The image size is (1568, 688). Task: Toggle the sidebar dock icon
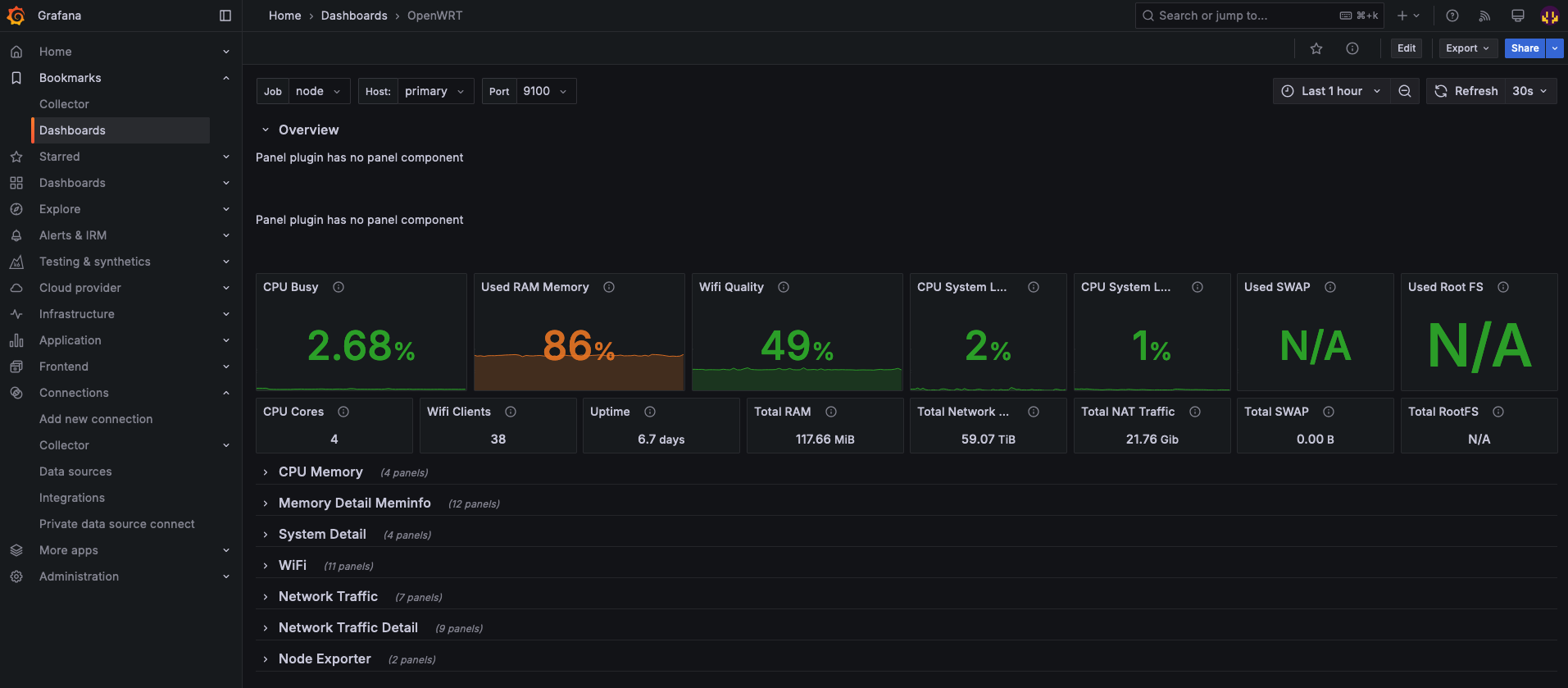click(225, 16)
